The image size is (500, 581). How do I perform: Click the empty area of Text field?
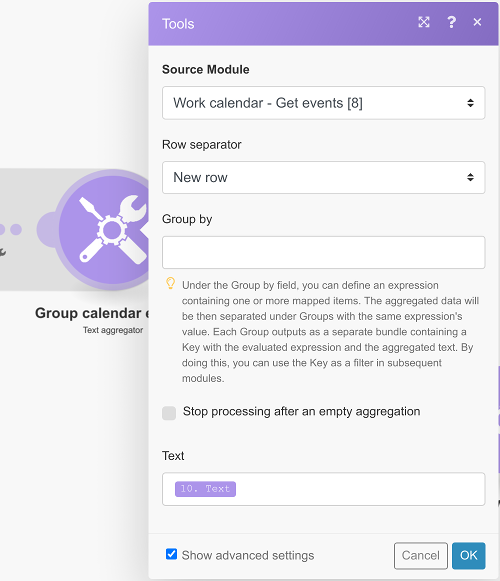(360, 489)
